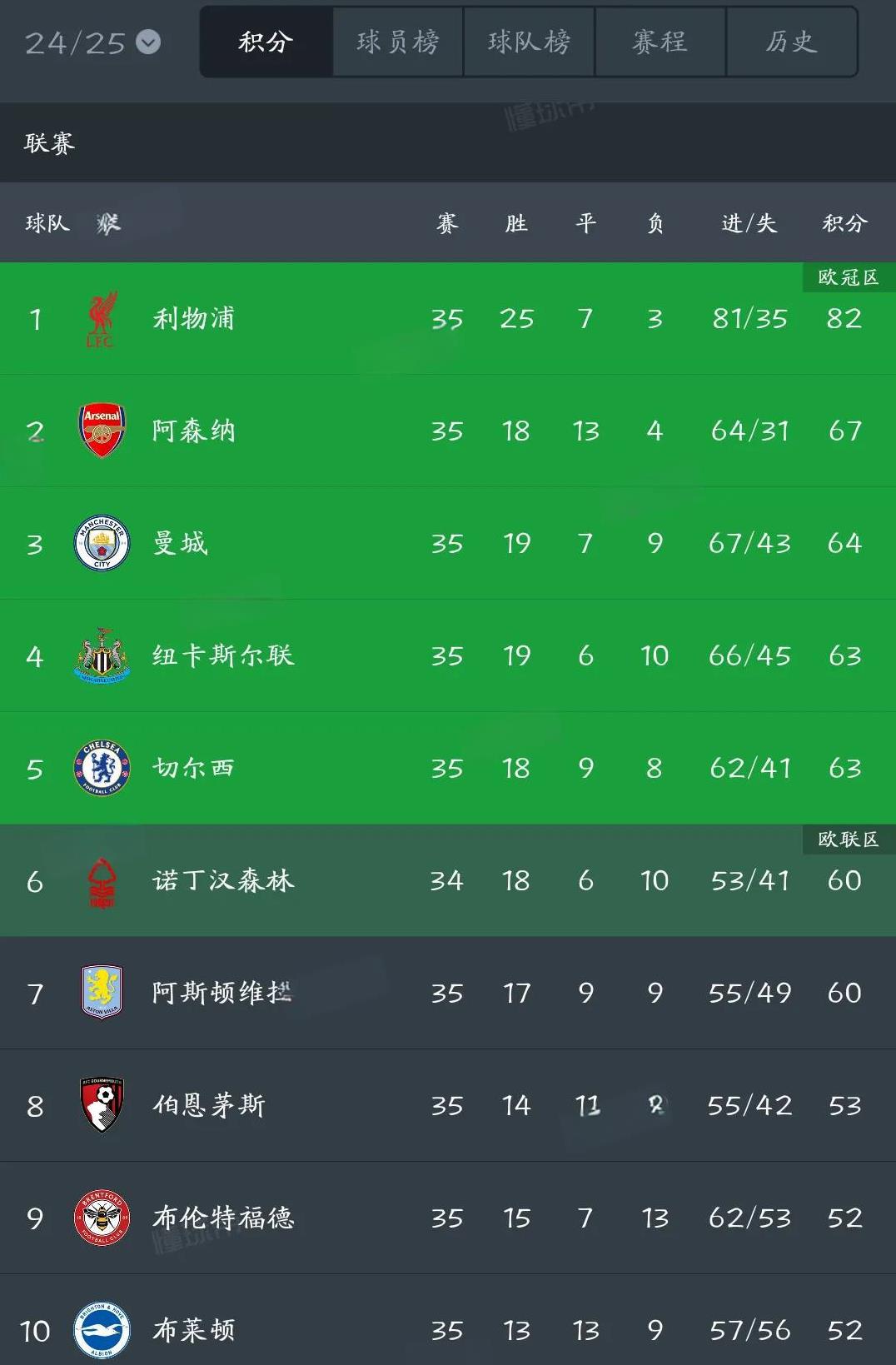Switch to the 球员榜 tab

tap(398, 42)
